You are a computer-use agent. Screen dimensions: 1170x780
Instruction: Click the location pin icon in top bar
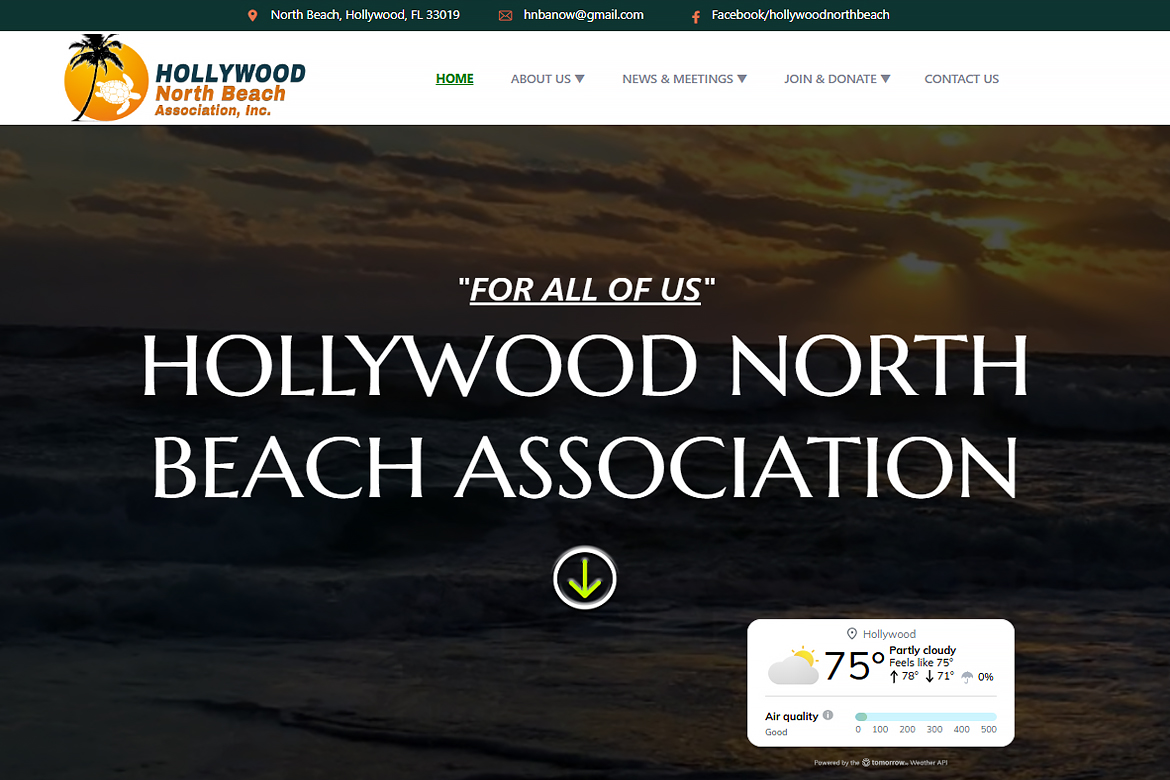coord(252,15)
